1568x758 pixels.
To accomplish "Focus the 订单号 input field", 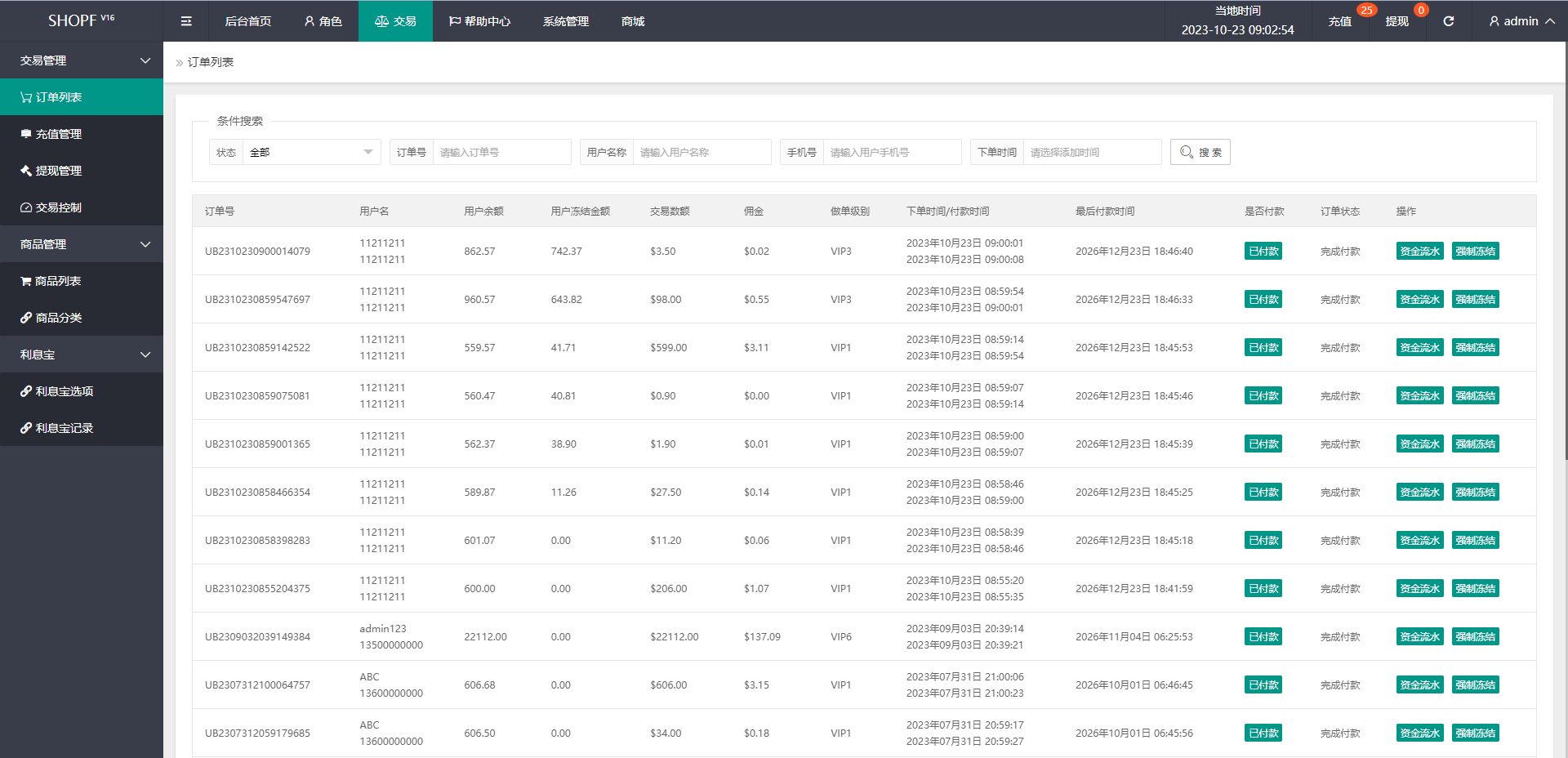I will (501, 152).
